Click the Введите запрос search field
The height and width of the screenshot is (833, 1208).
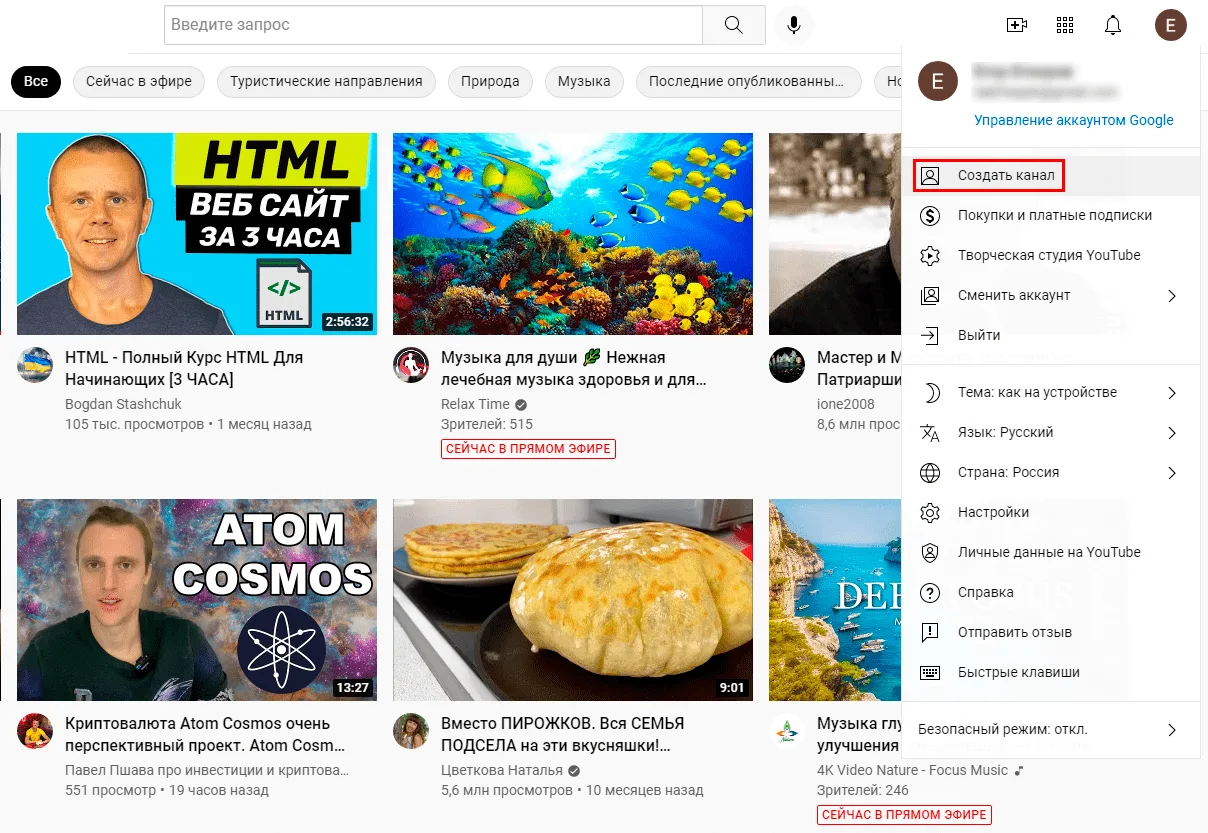433,25
